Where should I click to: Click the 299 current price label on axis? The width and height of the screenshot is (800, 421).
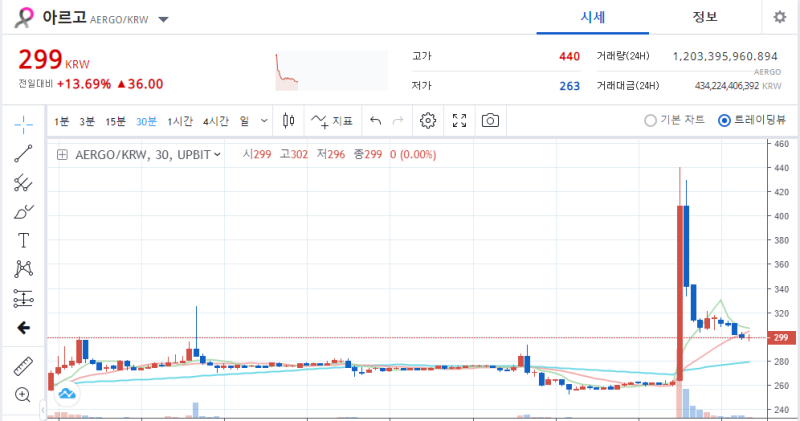(x=781, y=337)
